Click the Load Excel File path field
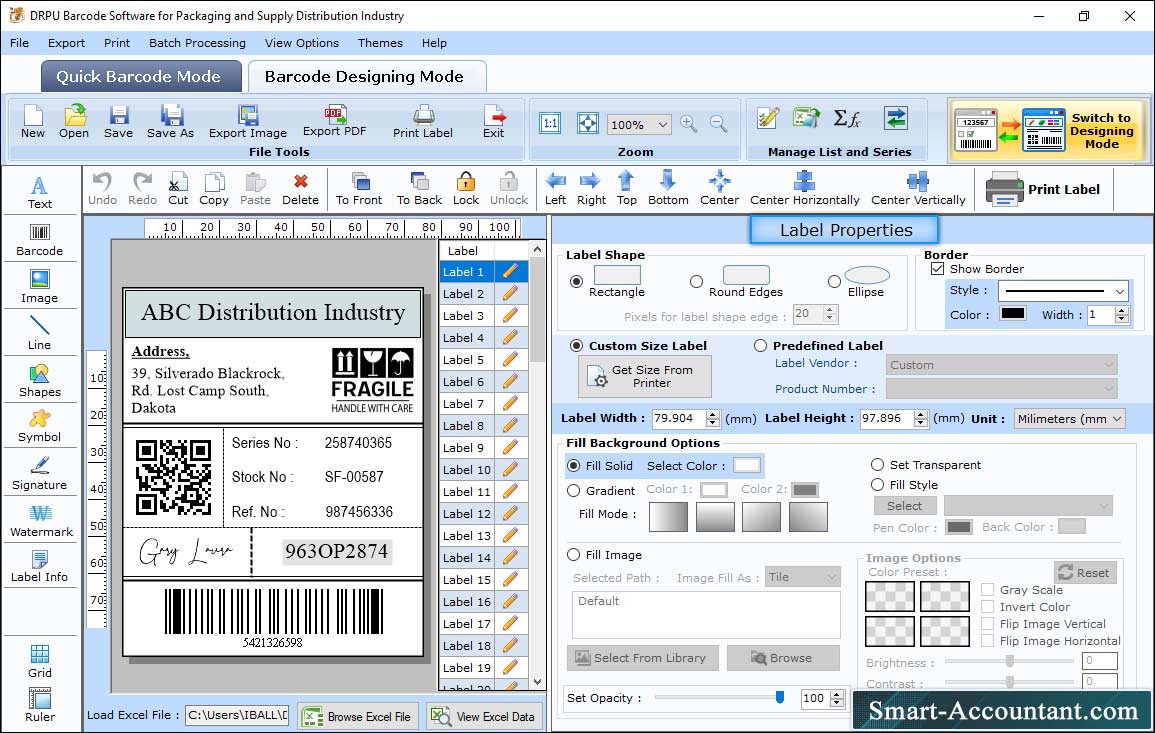 tap(236, 715)
